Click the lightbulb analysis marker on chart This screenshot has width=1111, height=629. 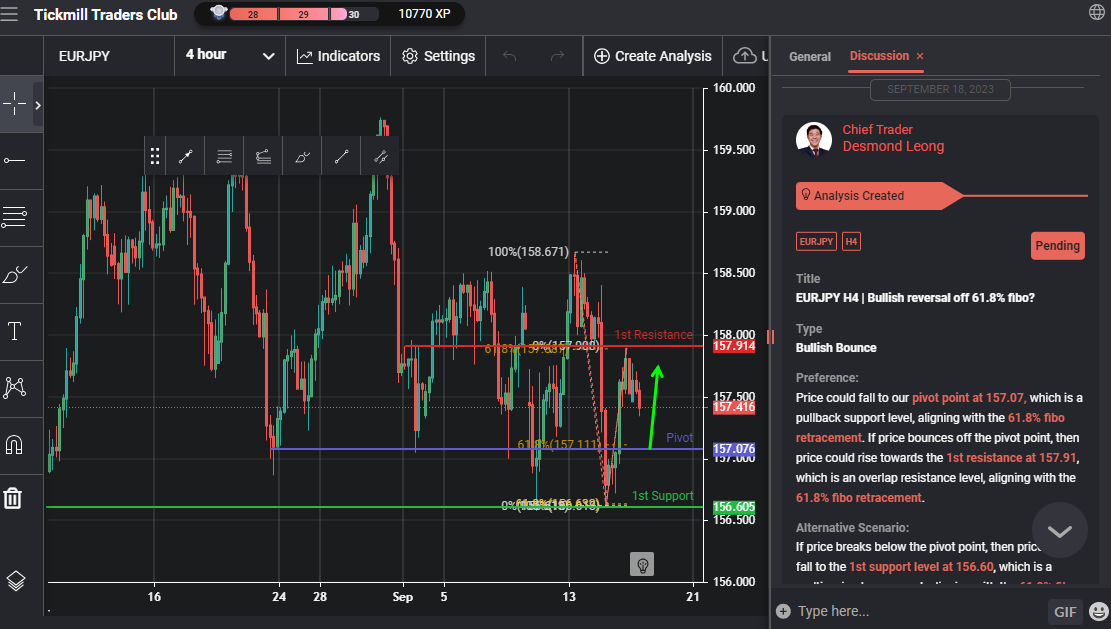click(x=642, y=565)
